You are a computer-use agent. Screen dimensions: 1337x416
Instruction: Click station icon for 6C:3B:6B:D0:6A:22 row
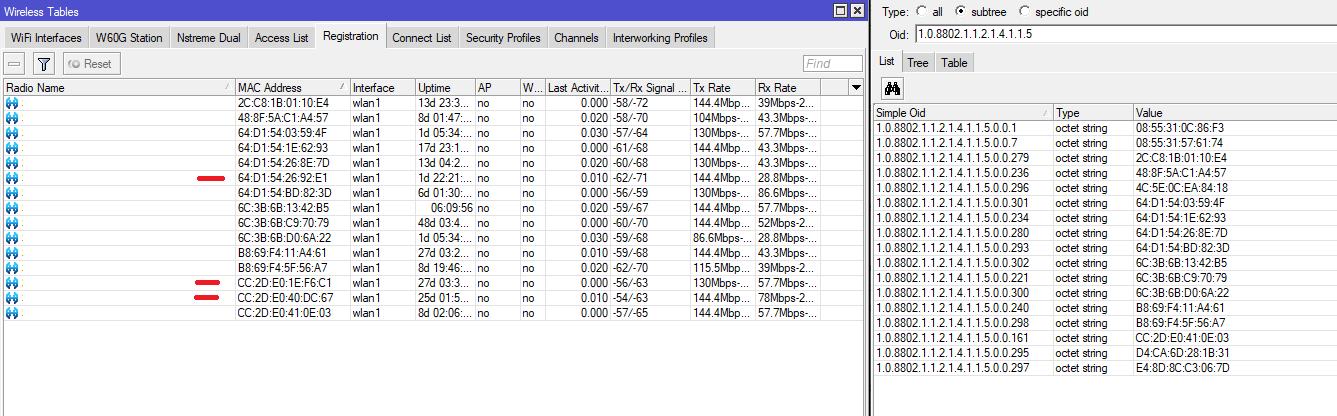(x=13, y=238)
